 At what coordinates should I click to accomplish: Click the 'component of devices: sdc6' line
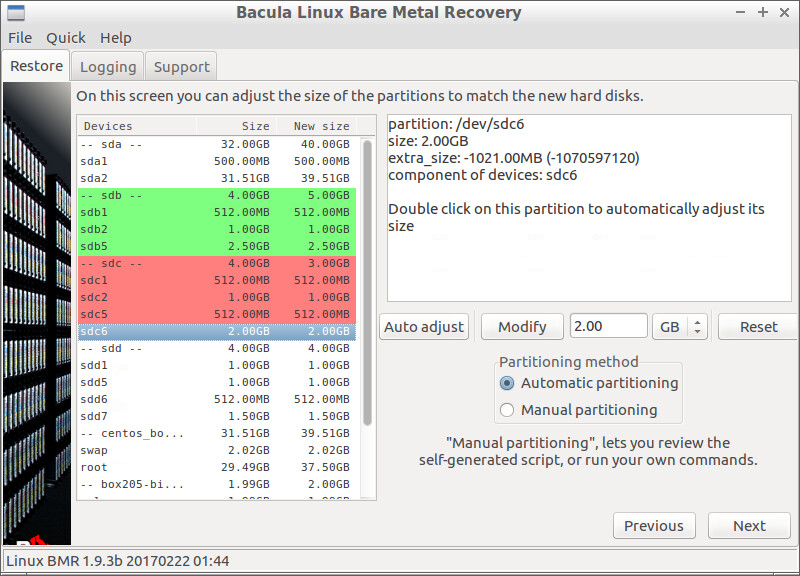[483, 175]
